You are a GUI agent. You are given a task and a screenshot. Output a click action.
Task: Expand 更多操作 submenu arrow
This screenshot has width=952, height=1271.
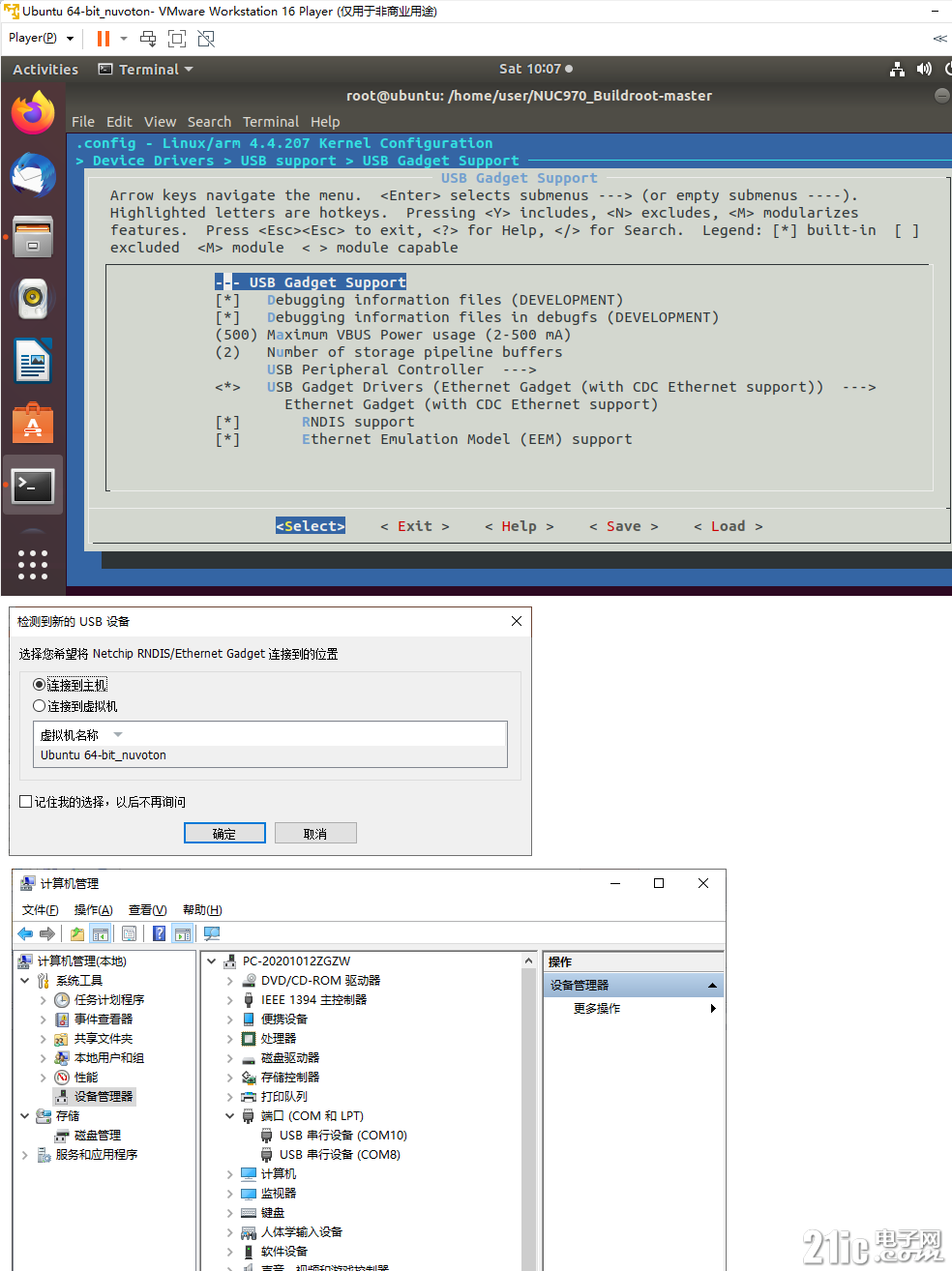pos(713,1009)
